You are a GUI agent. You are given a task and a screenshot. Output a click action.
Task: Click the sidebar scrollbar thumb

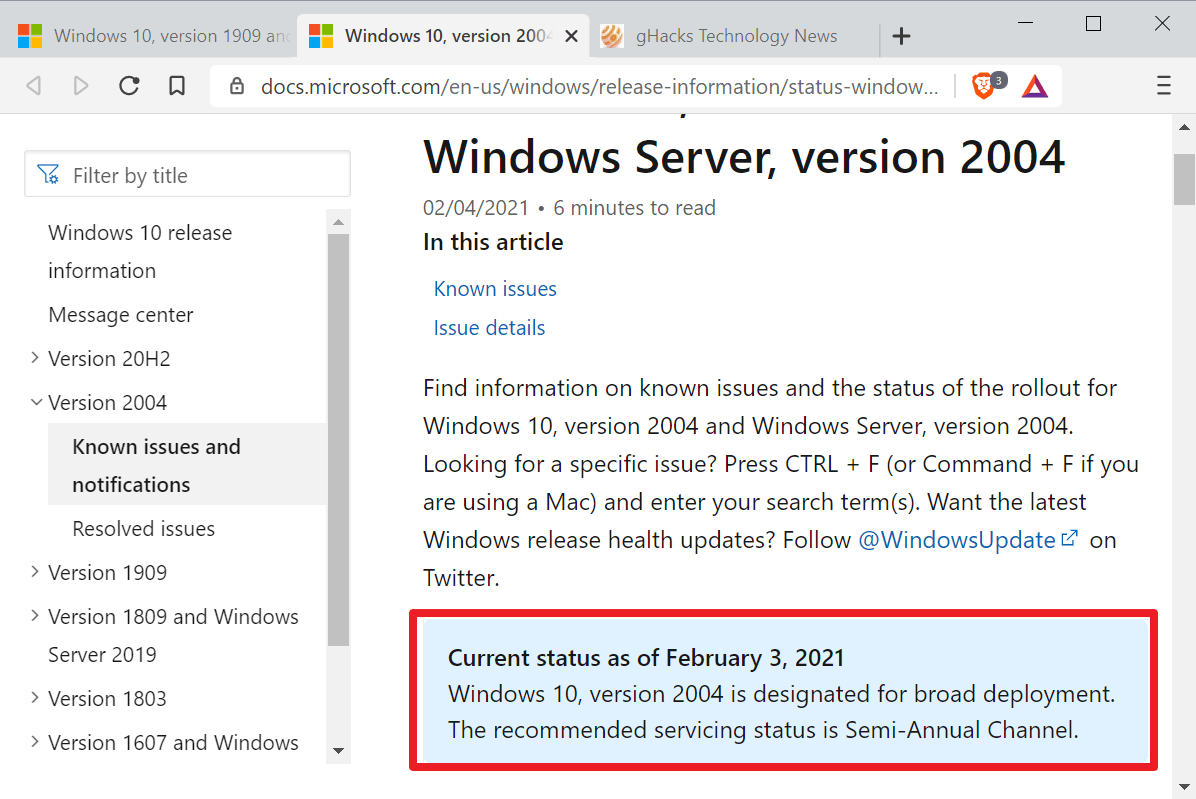[339, 441]
